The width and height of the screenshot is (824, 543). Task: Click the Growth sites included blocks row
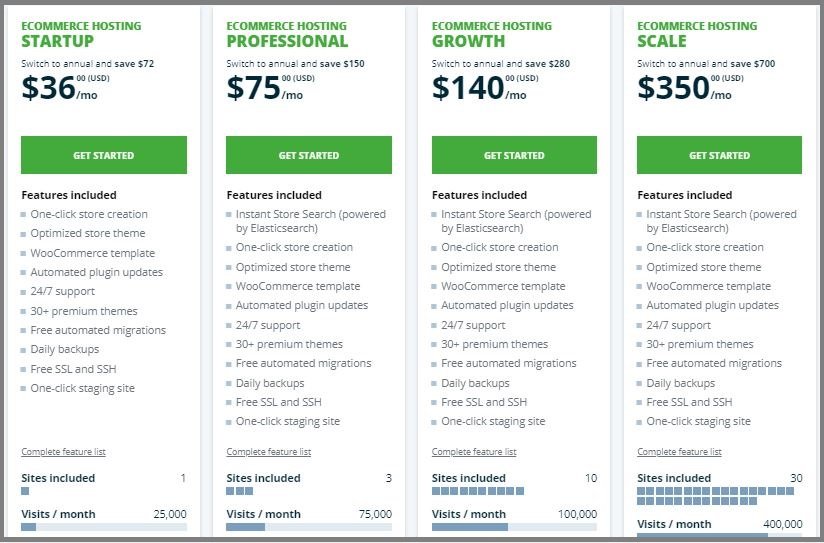[x=478, y=491]
